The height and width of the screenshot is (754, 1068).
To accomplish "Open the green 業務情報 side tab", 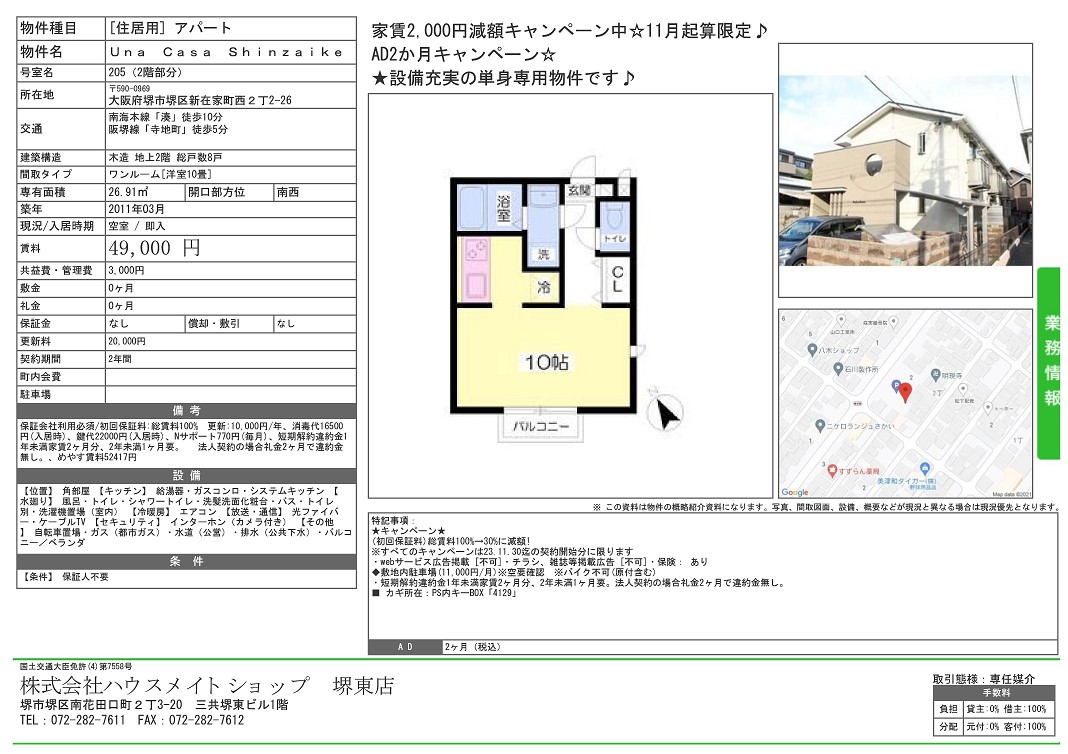I will [x=1051, y=363].
